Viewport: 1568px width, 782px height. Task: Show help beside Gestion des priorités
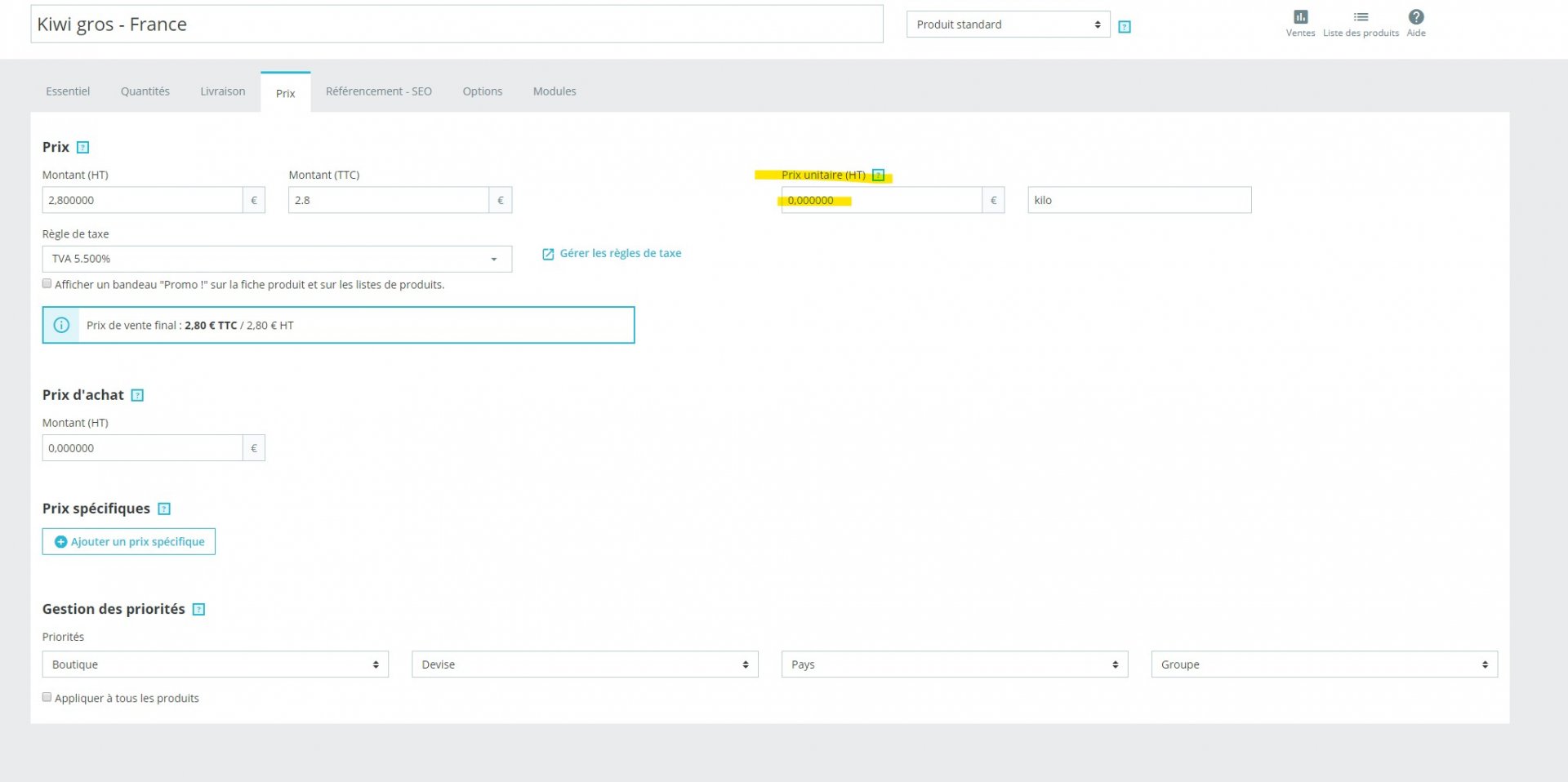pos(198,610)
